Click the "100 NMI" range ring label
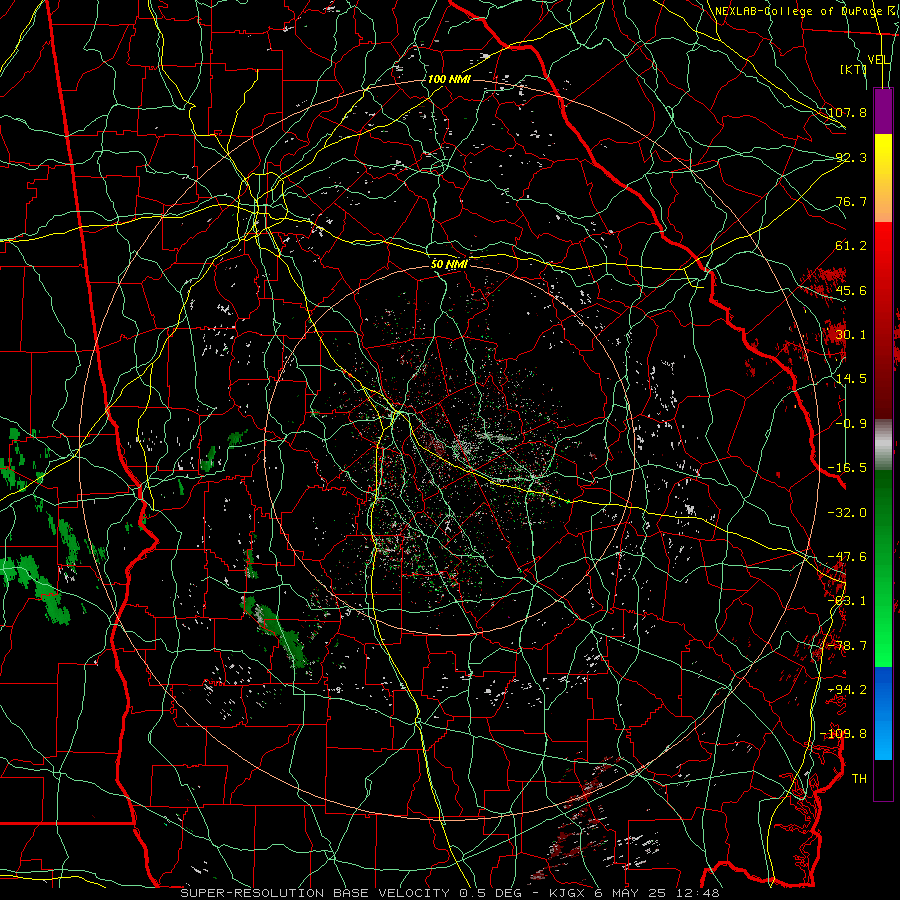 [x=449, y=79]
